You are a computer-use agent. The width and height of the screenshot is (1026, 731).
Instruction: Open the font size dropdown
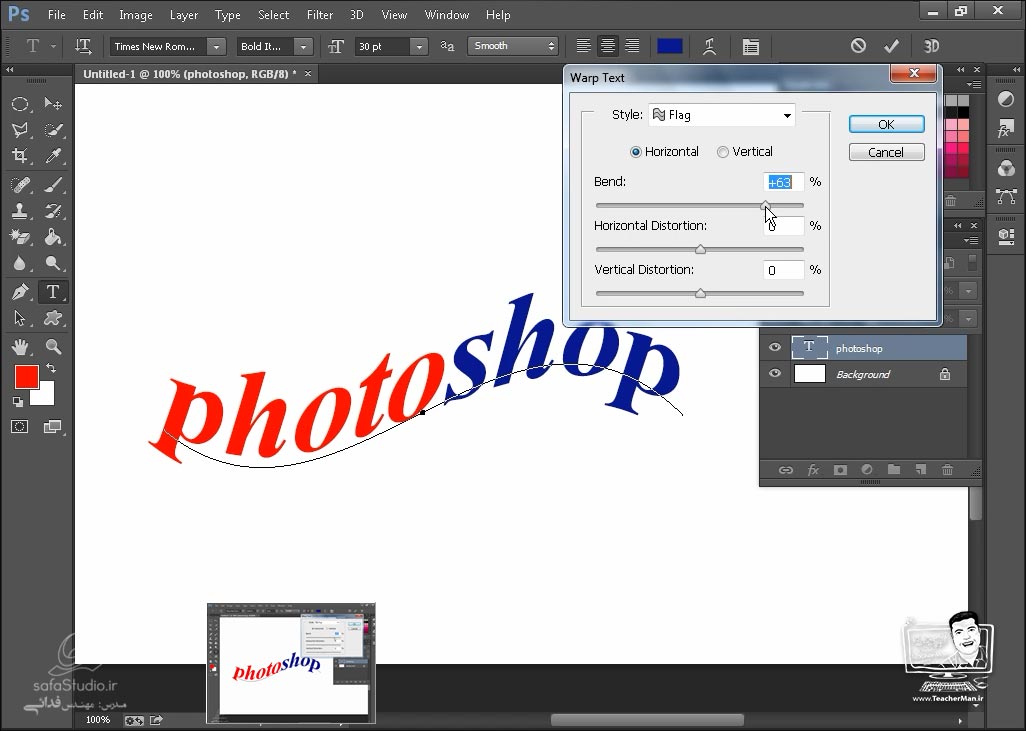(x=419, y=46)
